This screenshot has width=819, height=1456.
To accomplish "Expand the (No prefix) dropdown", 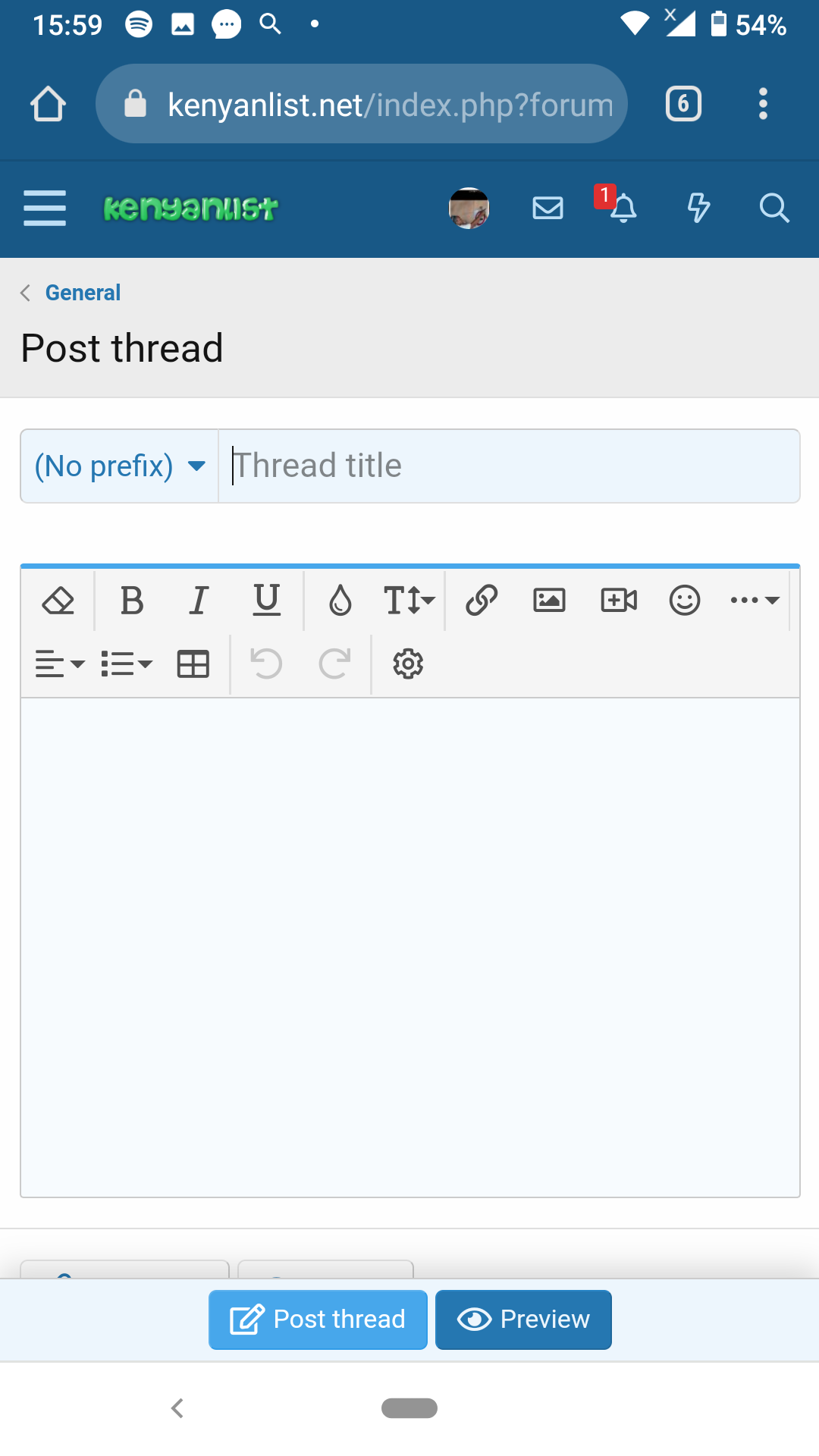I will tap(120, 466).
